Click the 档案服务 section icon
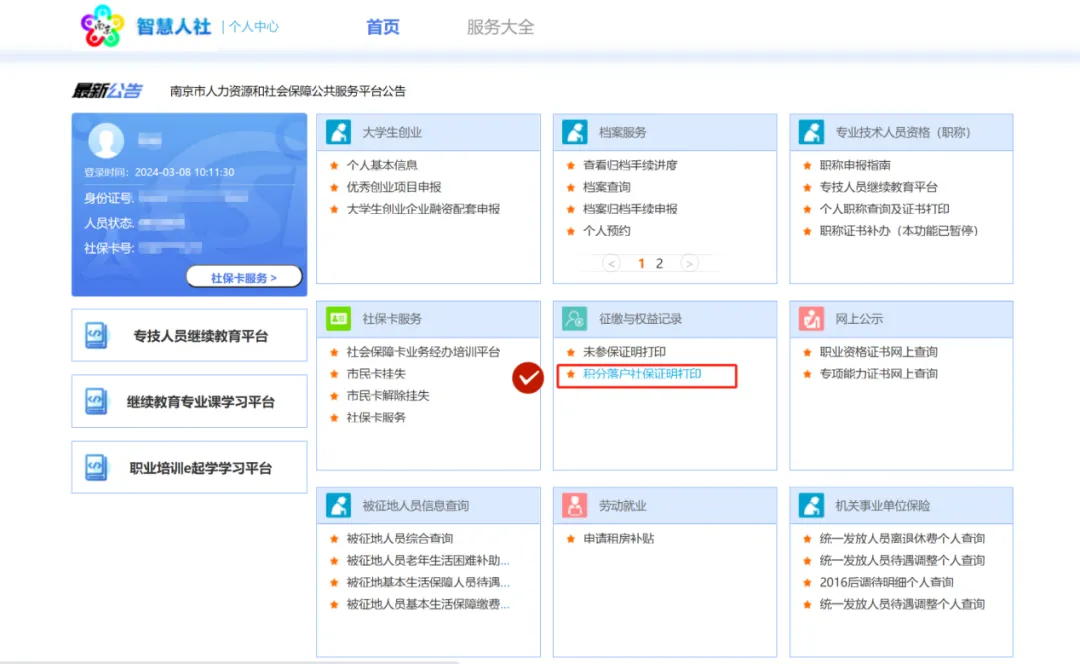 point(574,132)
